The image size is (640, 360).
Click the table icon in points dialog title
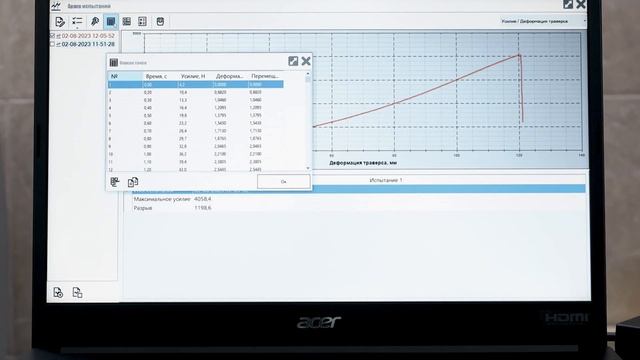pos(114,62)
